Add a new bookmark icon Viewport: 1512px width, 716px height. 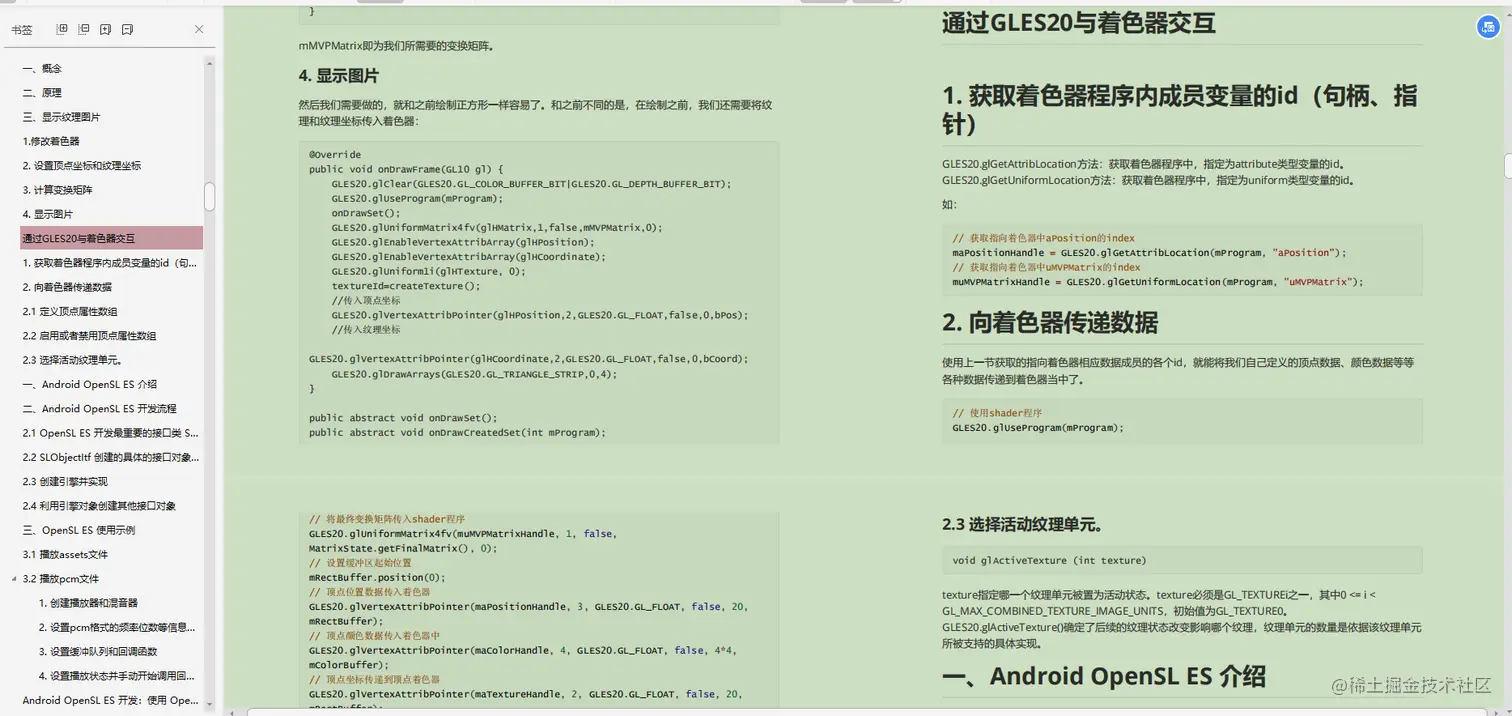tap(106, 30)
